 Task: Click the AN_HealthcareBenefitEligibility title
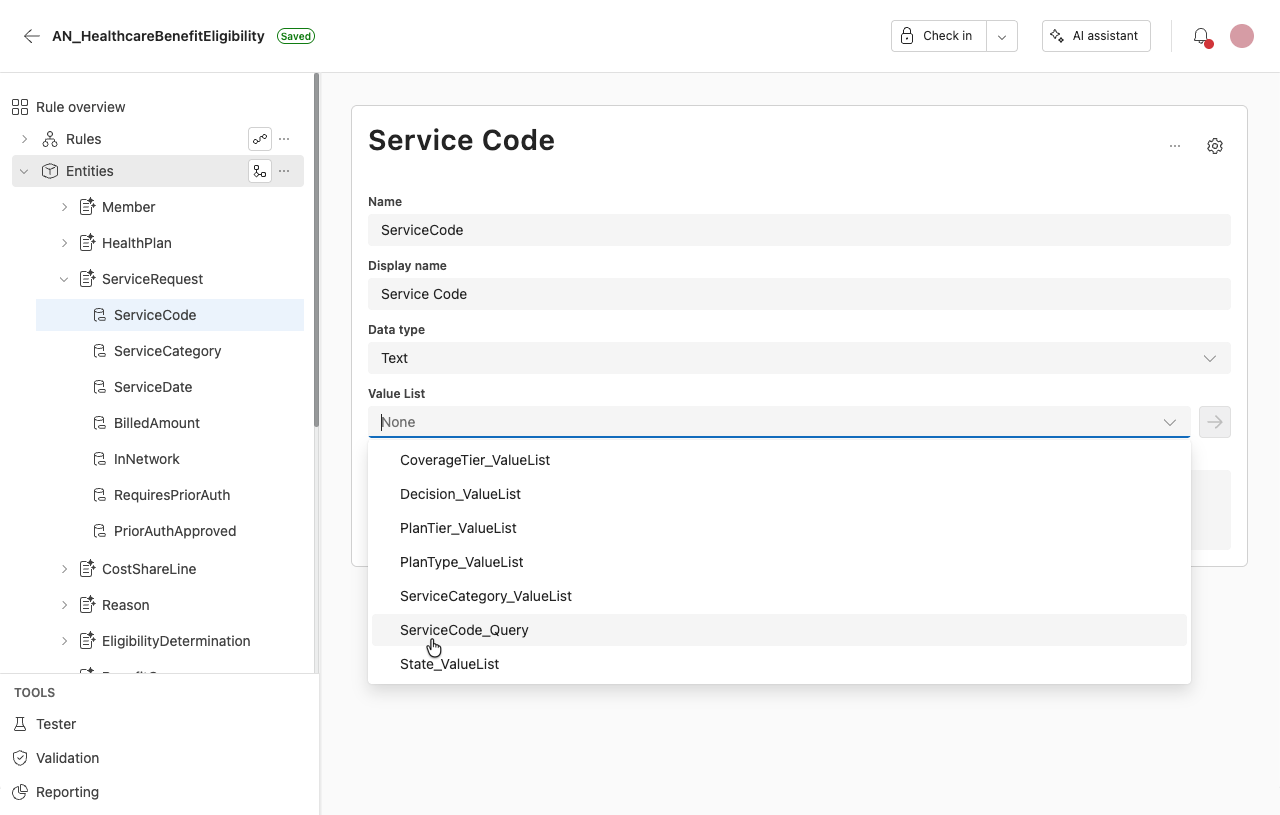(x=158, y=36)
